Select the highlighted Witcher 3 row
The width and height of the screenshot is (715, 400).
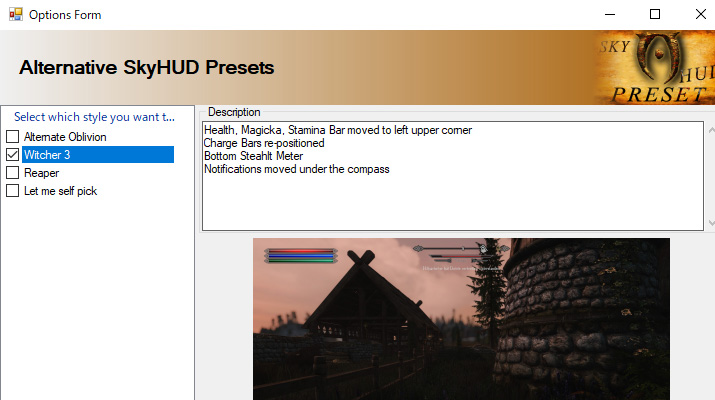[x=98, y=155]
